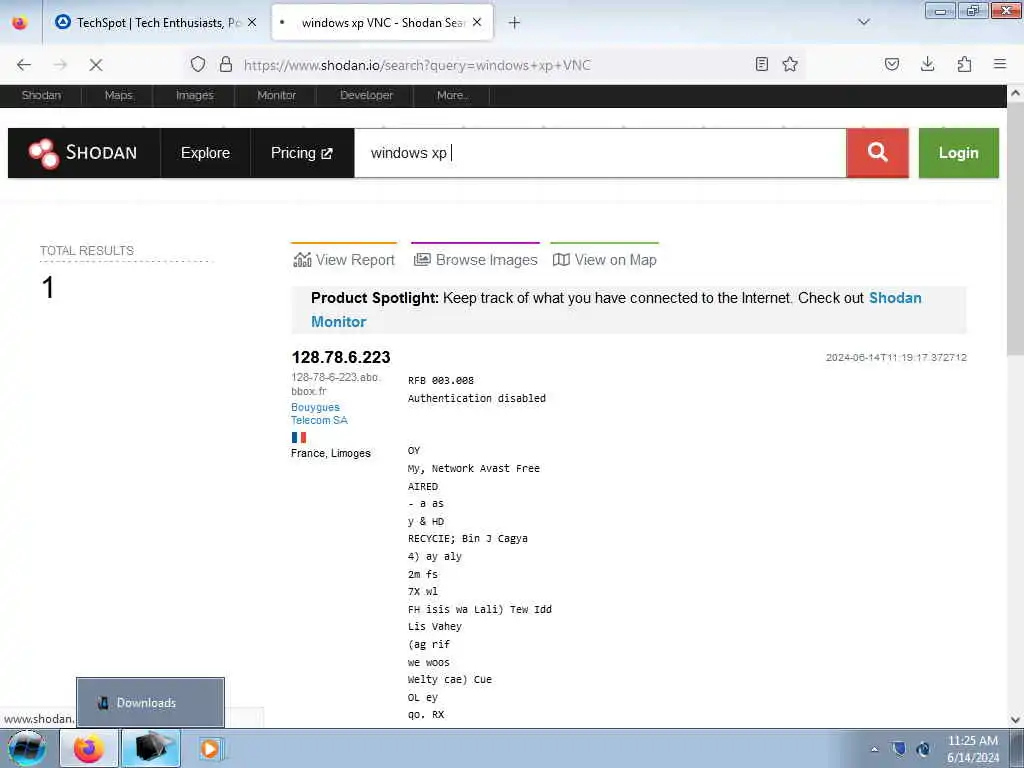This screenshot has height=768, width=1024.
Task: Click Firefox in the taskbar
Action: pyautogui.click(x=89, y=748)
